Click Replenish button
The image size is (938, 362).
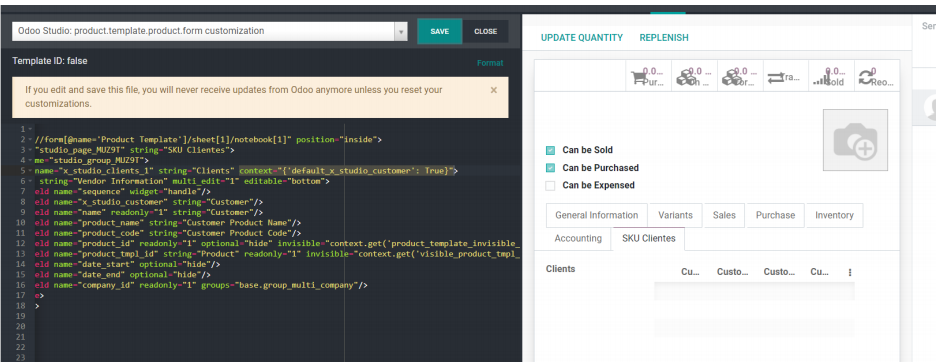(663, 38)
